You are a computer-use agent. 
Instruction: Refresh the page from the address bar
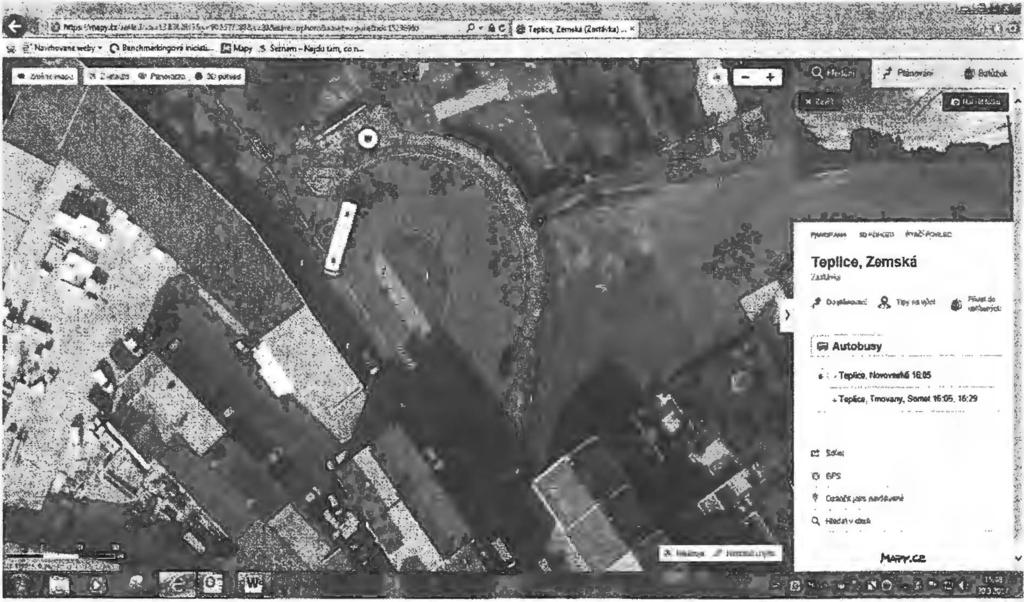click(x=502, y=28)
